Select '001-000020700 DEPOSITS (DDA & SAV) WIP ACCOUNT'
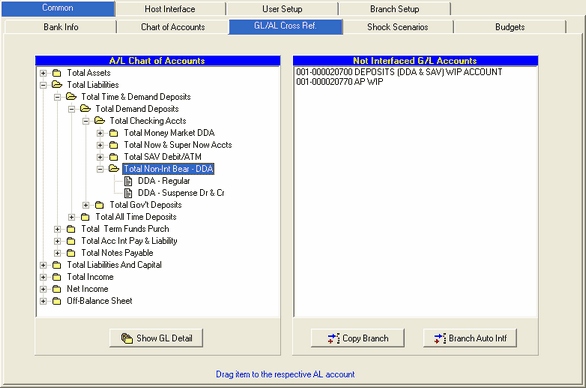The image size is (586, 388). click(399, 72)
